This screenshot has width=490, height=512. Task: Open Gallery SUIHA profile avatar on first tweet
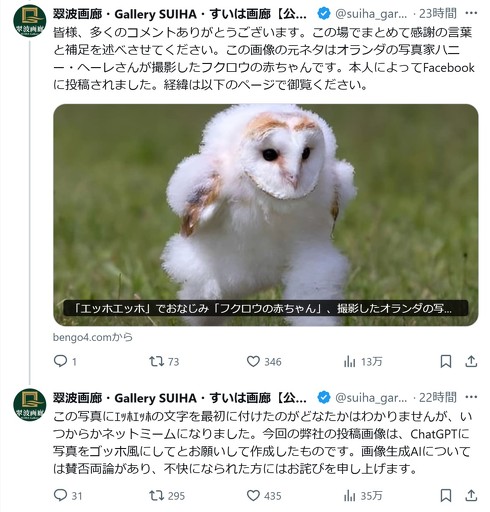click(29, 21)
